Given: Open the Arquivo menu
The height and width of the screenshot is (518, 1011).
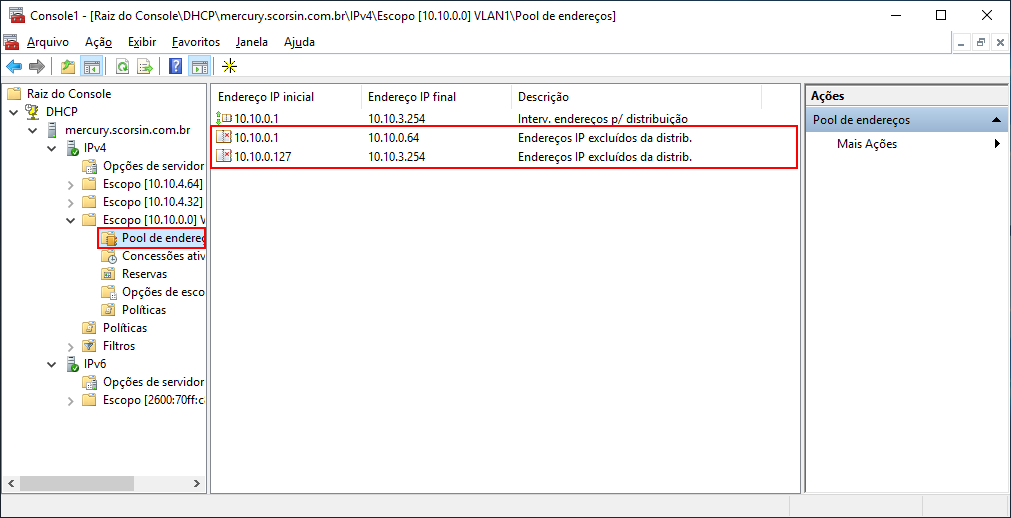Looking at the screenshot, I should 48,43.
